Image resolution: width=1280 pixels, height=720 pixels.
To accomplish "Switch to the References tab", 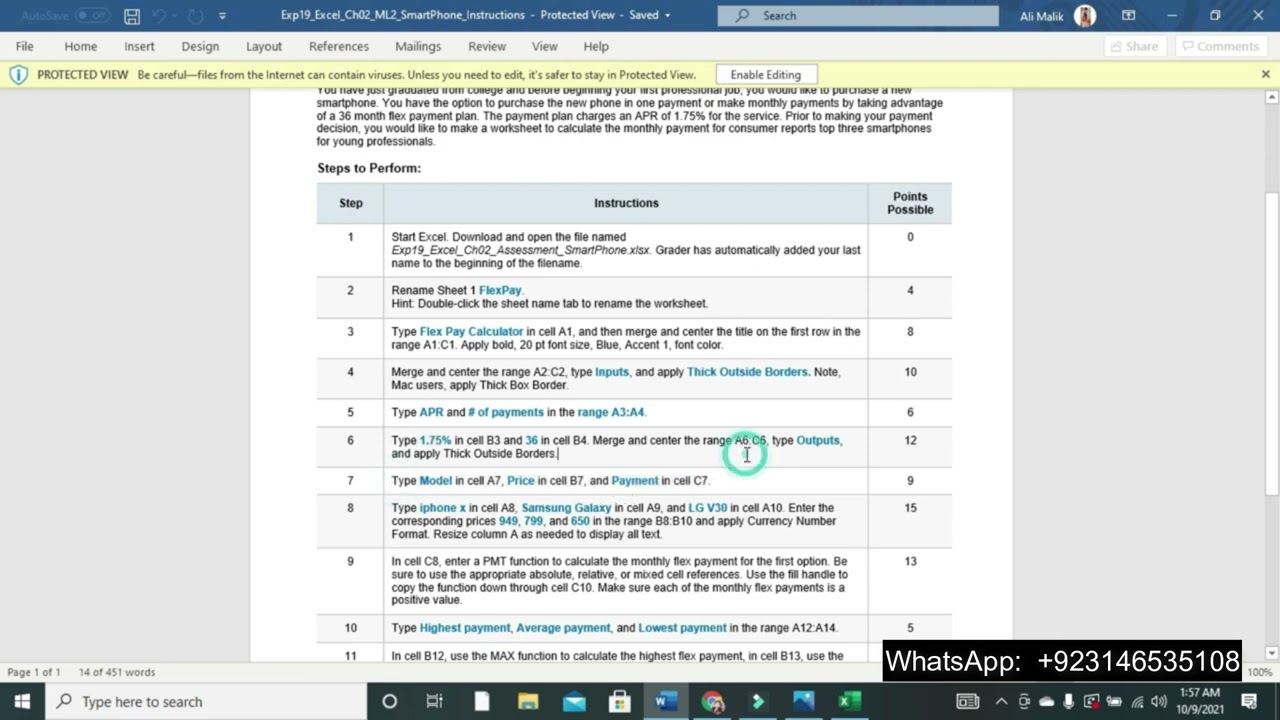I will click(x=339, y=46).
